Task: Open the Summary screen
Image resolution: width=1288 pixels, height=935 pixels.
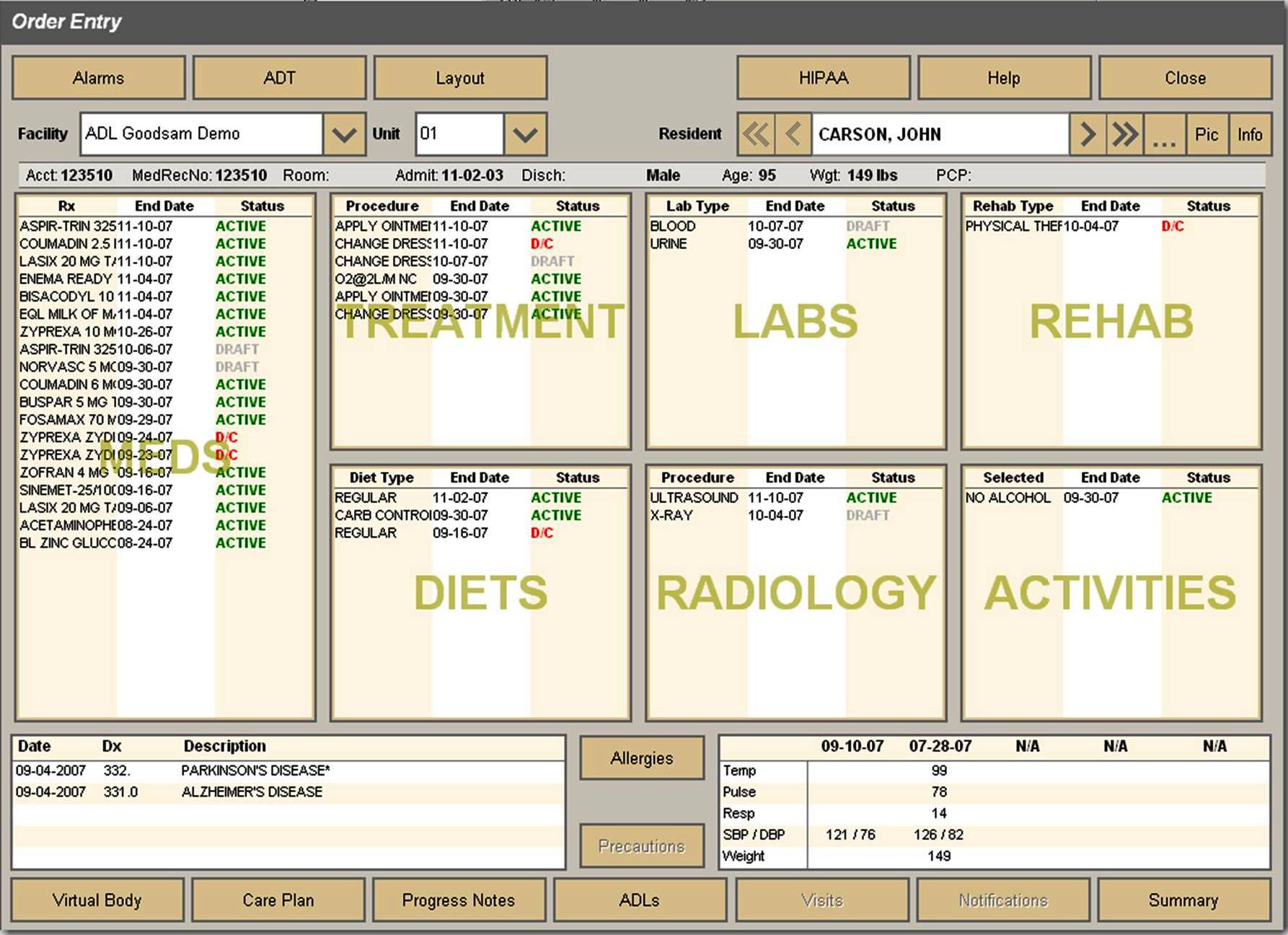Action: [1184, 900]
